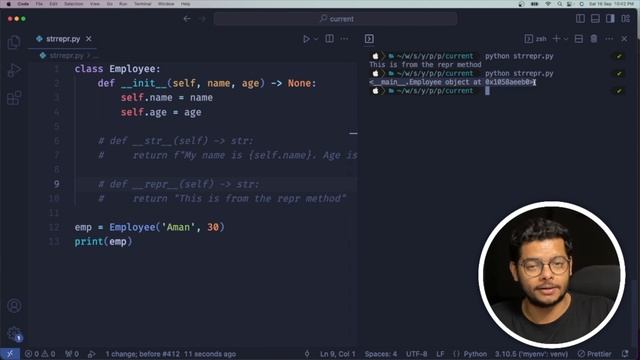Click the commented '__repr__' definition line
640x360 pixels.
point(179,184)
